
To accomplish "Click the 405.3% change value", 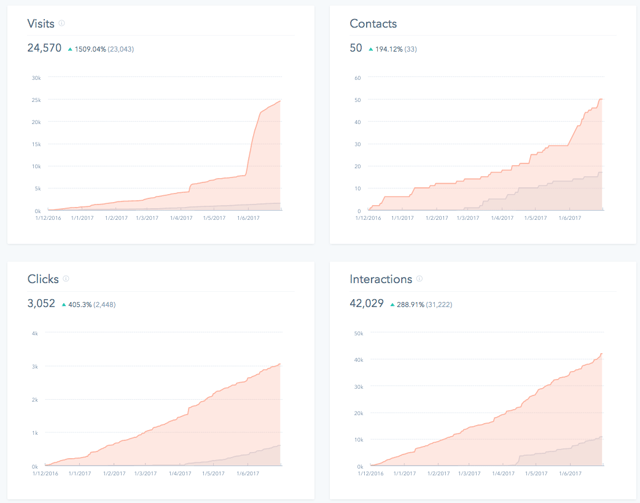I will pos(80,305).
